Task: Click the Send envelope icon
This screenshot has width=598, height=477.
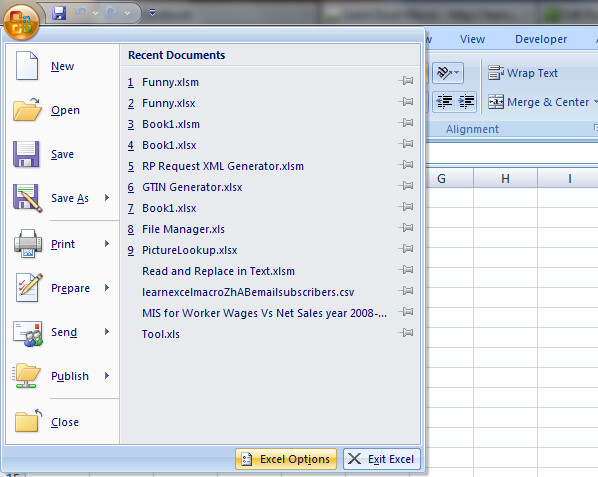Action: (x=27, y=333)
